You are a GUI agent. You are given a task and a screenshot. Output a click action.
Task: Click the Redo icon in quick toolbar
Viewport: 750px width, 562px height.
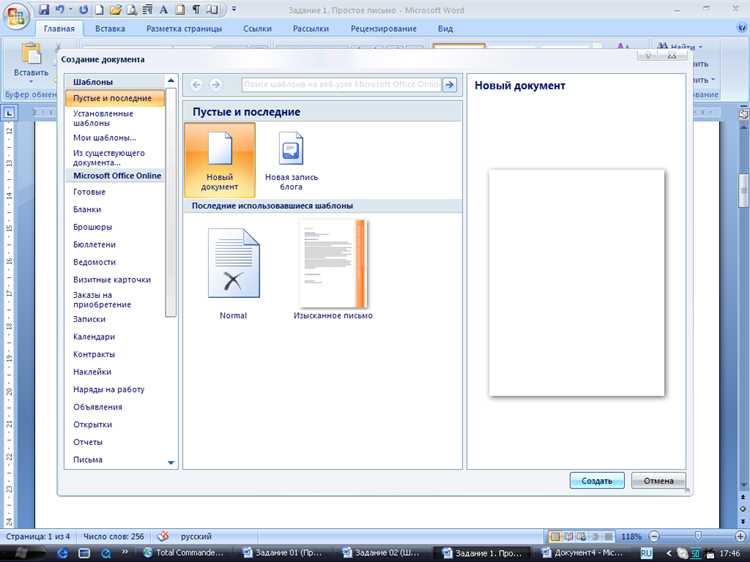[84, 9]
